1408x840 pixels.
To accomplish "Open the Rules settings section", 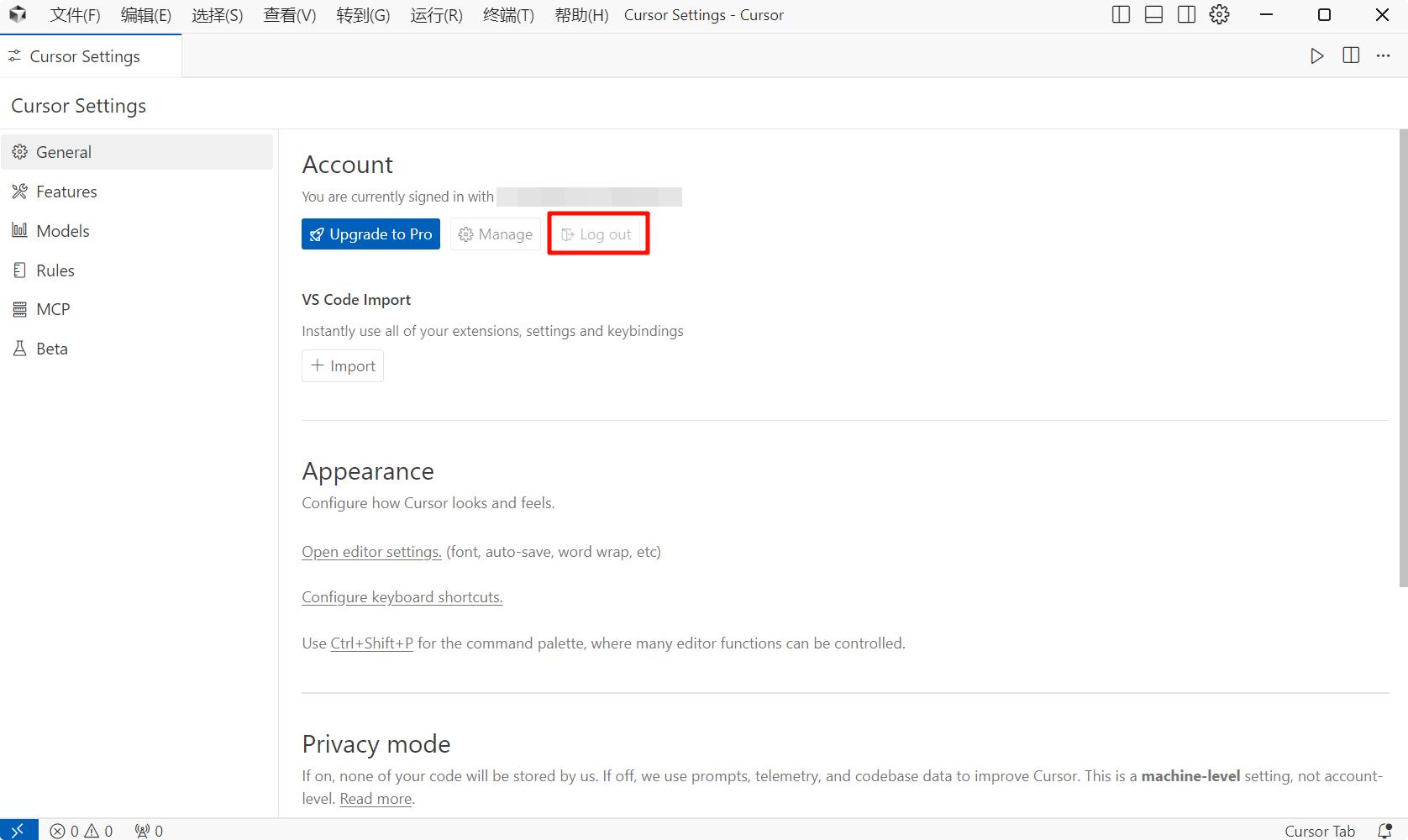I will [137, 270].
